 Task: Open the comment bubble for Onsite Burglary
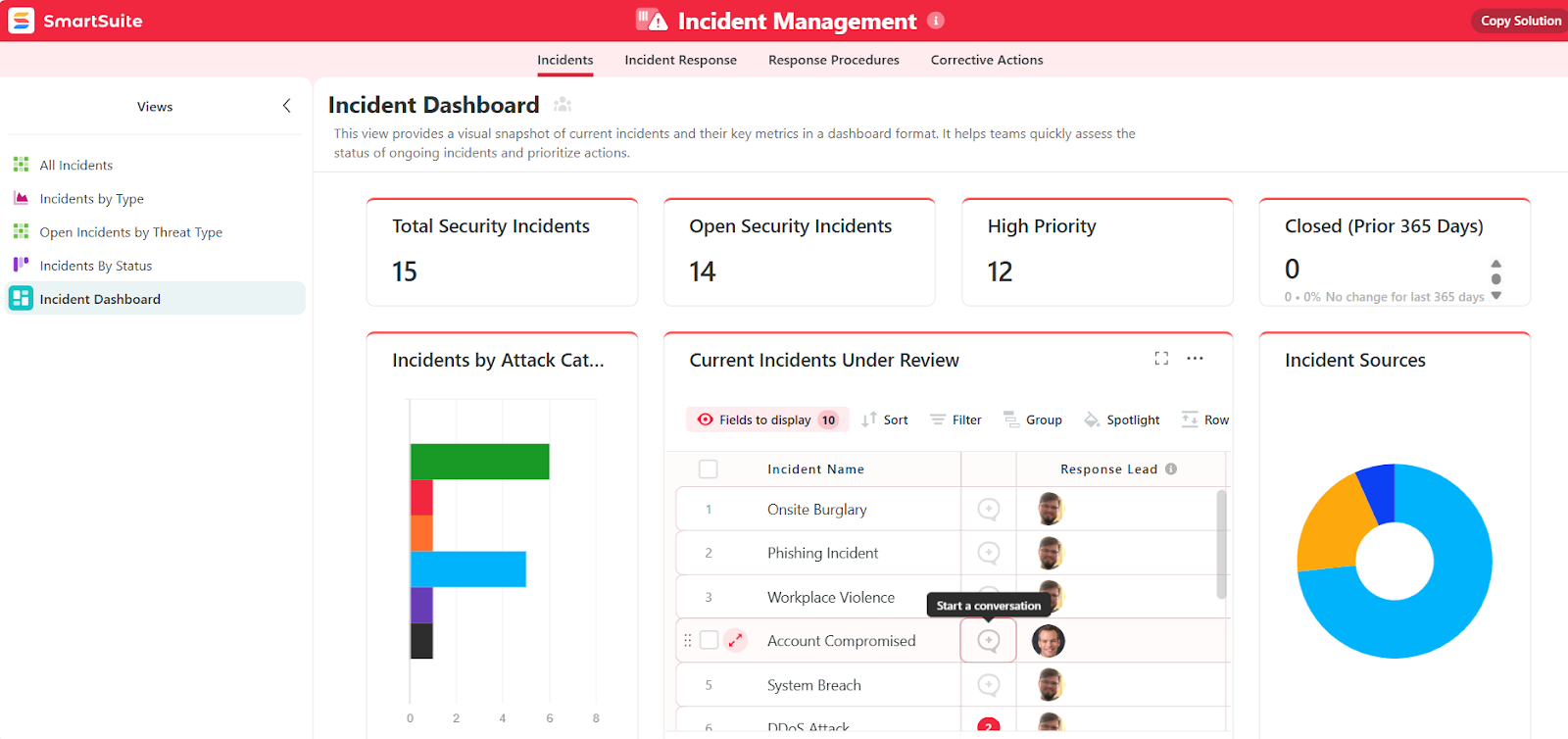[989, 510]
